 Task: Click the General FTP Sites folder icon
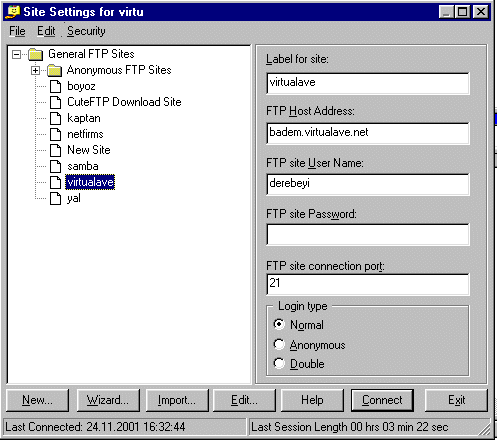(36, 54)
